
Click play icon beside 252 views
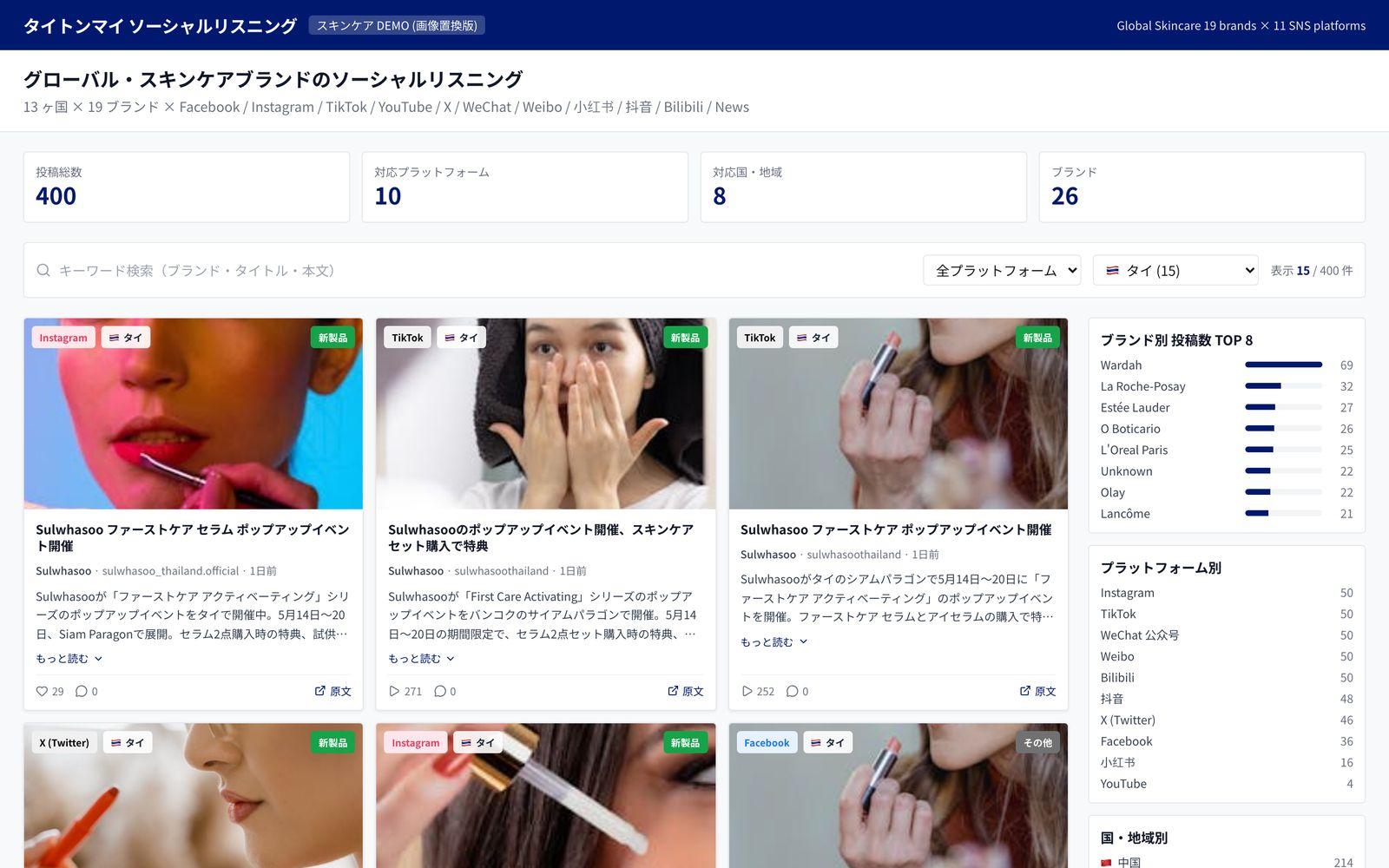(747, 692)
